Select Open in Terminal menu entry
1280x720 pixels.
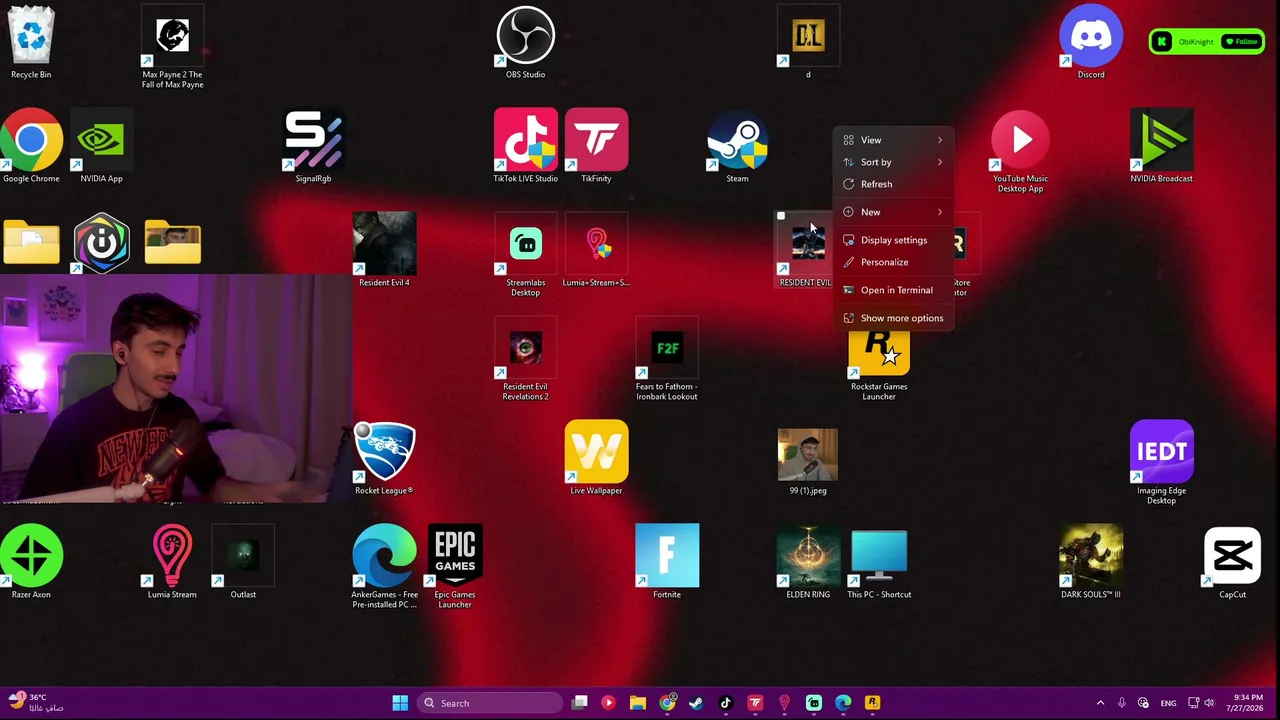click(894, 290)
